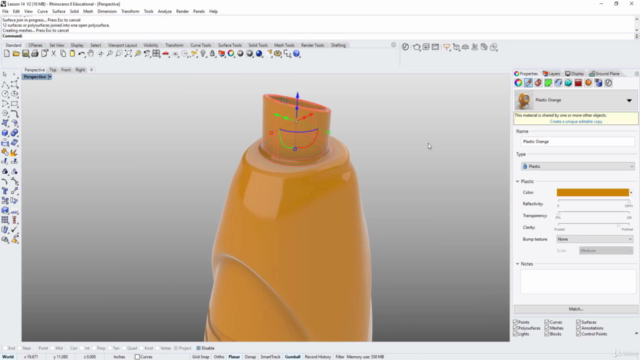The image size is (640, 360).
Task: Click the four-viewport grid layout icon
Action: [156, 53]
